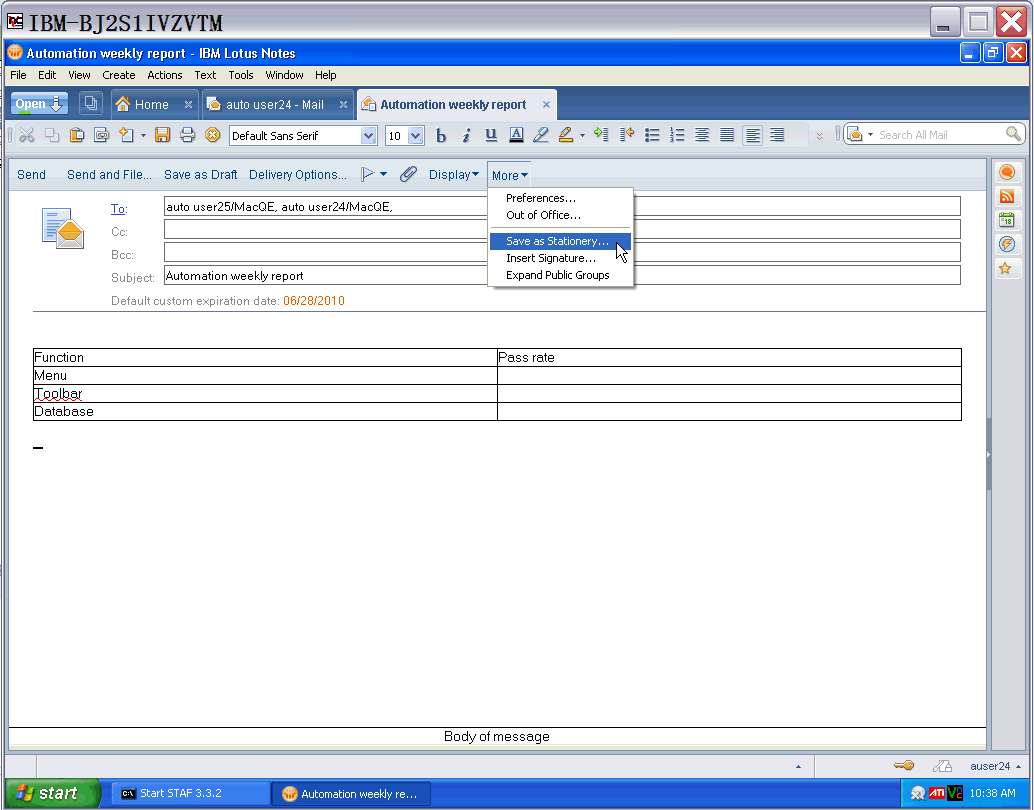Click the Outdent icon
This screenshot has height=810, width=1034.
pyautogui.click(x=626, y=135)
